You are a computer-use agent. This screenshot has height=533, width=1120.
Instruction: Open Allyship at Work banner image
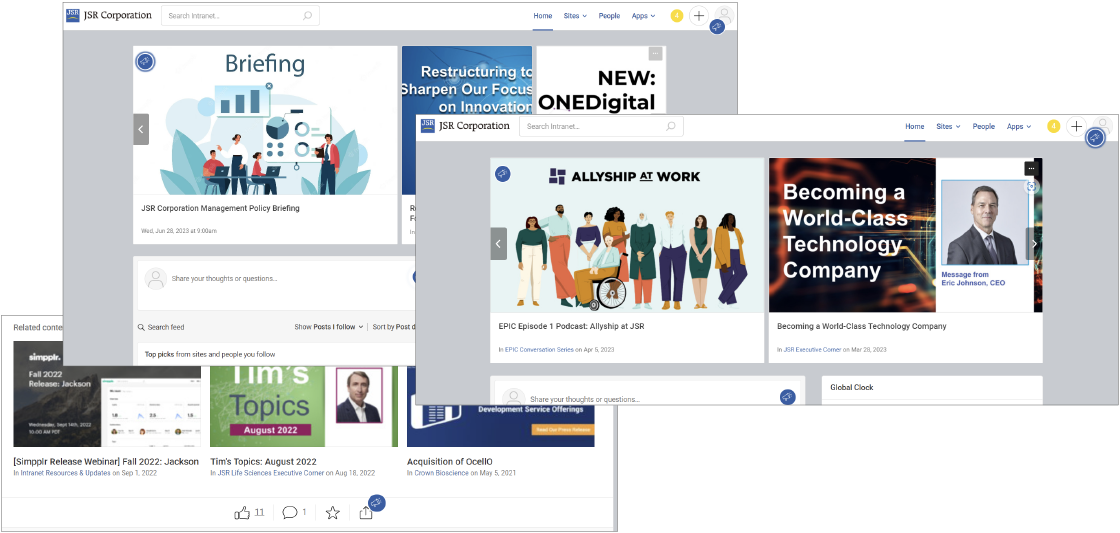click(x=627, y=235)
